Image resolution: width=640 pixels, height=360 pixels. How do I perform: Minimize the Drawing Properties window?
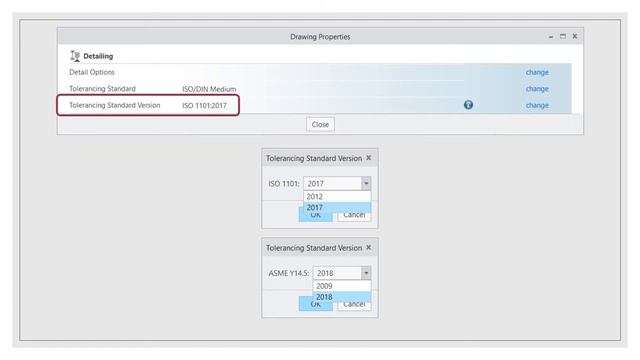pyautogui.click(x=551, y=37)
